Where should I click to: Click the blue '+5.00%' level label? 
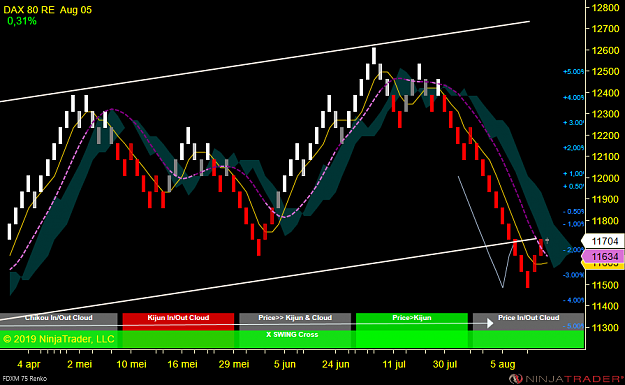(574, 72)
